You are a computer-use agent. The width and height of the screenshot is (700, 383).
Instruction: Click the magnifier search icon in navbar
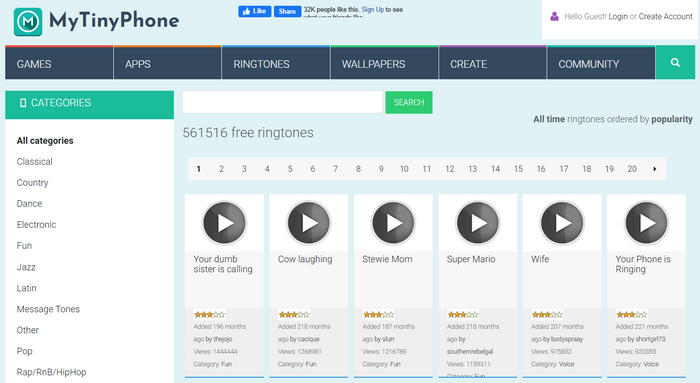coord(675,63)
